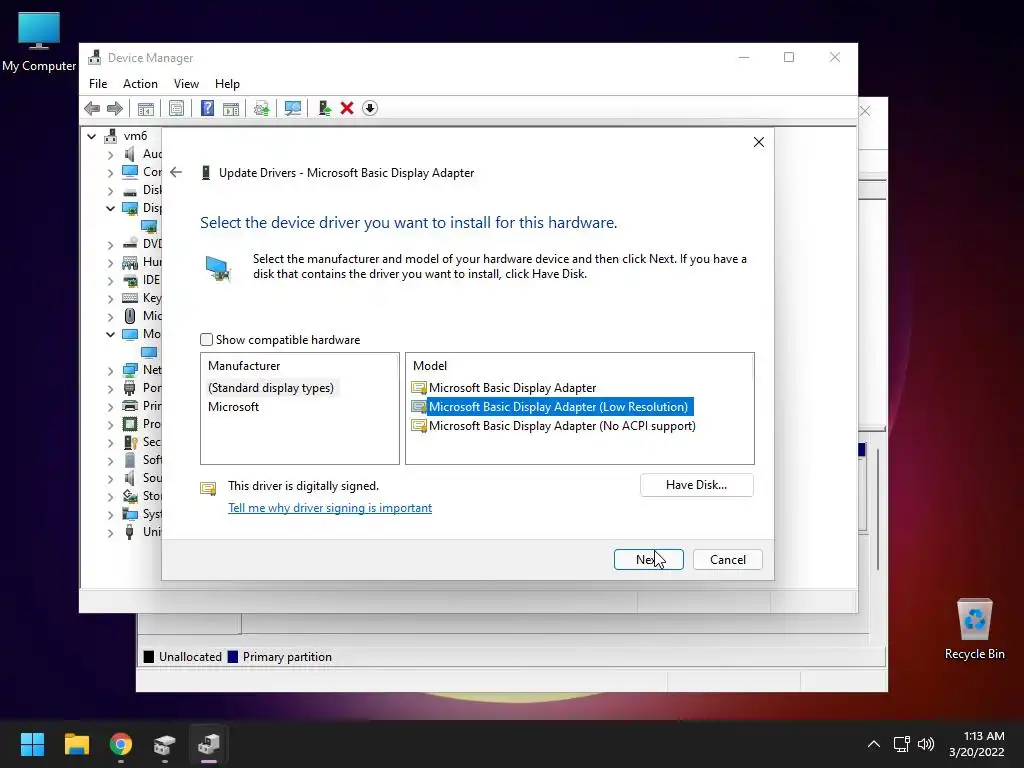The width and height of the screenshot is (1024, 768).
Task: Click the Have Disk... button
Action: point(696,485)
